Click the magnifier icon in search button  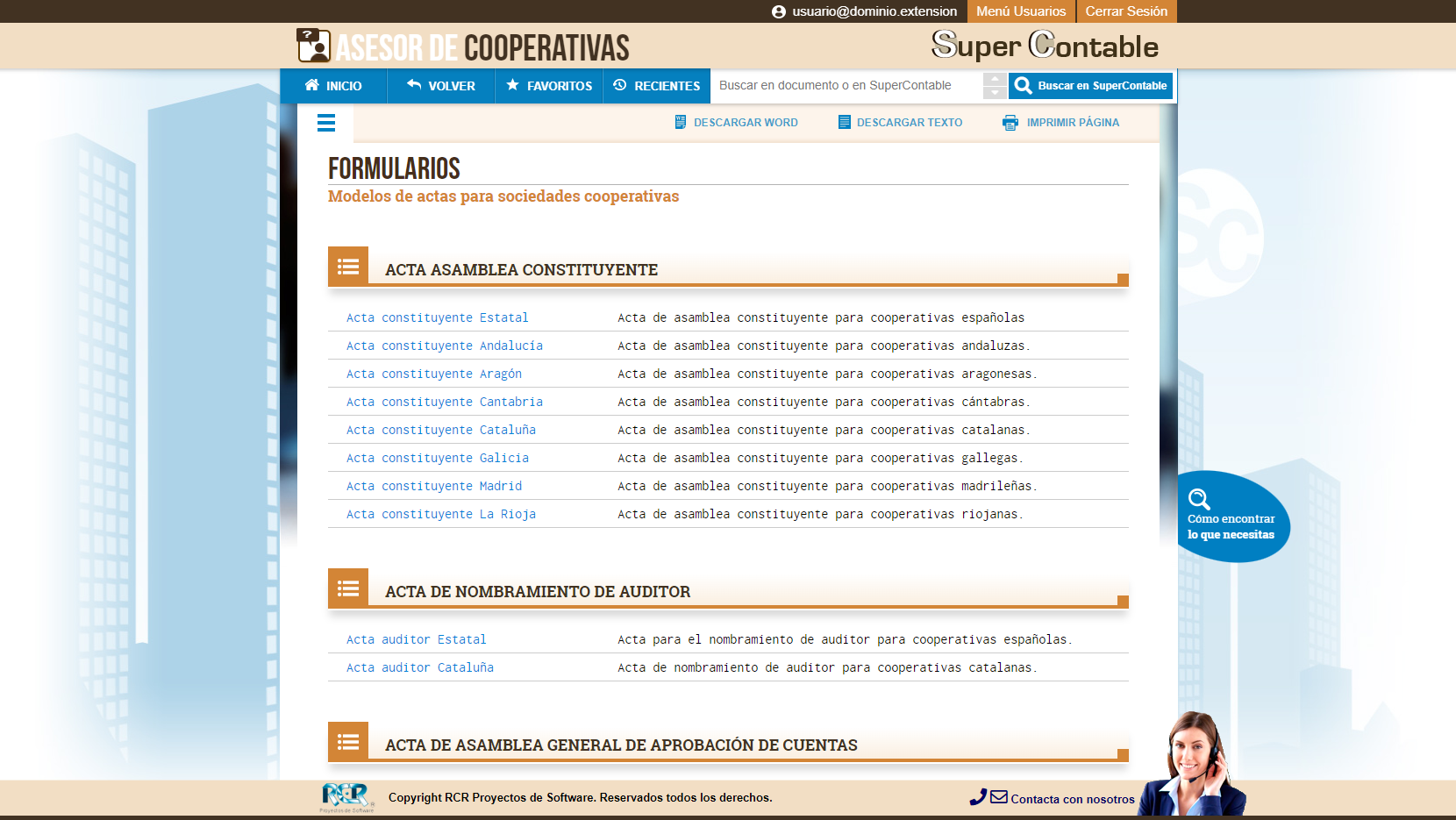pyautogui.click(x=1023, y=85)
